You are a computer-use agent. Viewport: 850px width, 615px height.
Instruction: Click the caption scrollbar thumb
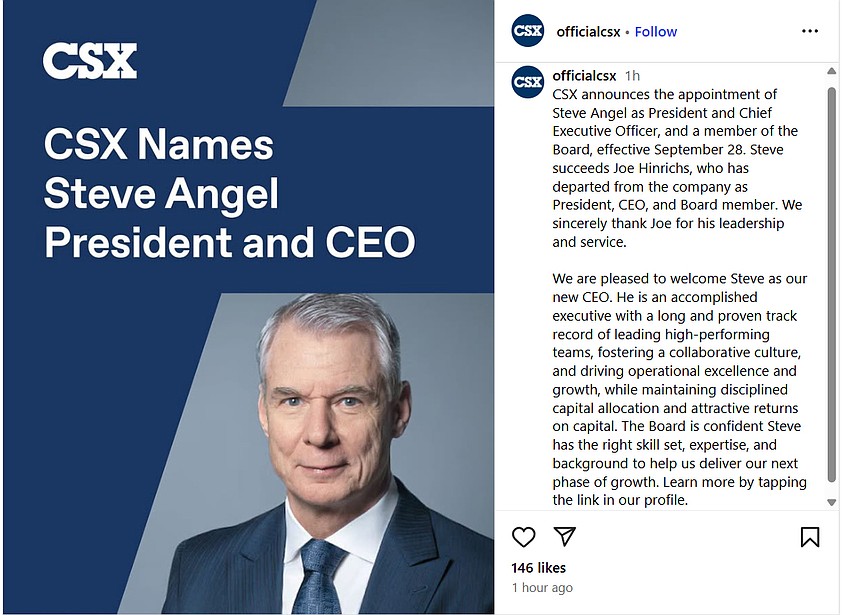(832, 284)
